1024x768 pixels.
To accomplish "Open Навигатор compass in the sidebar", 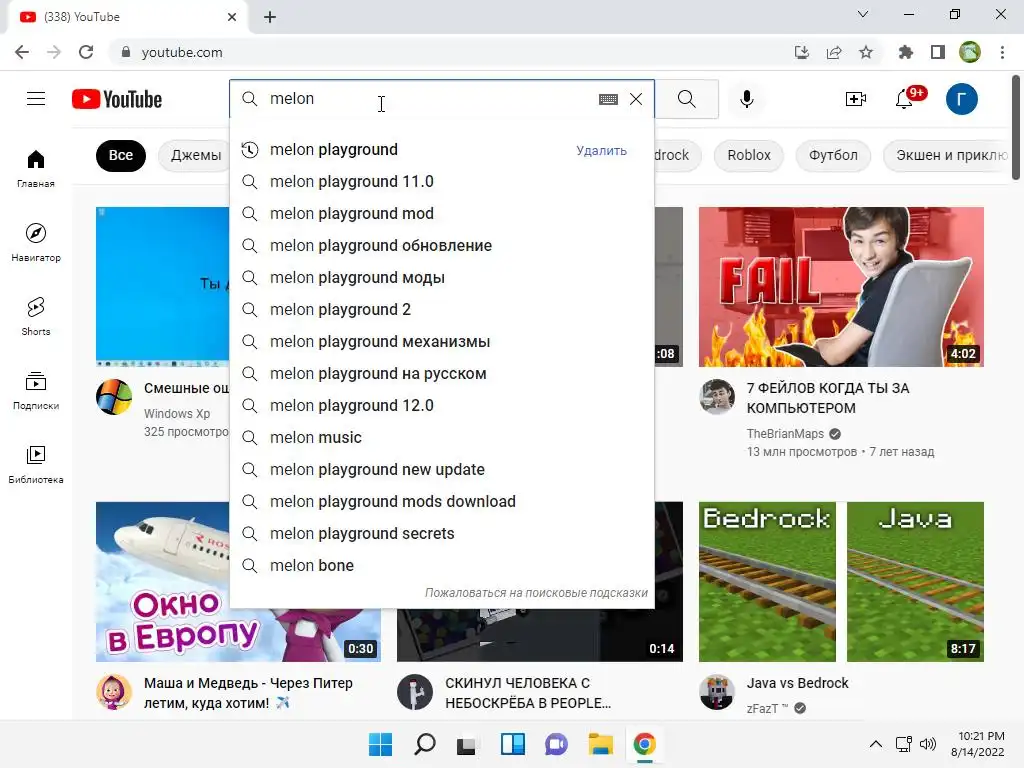I will point(36,242).
